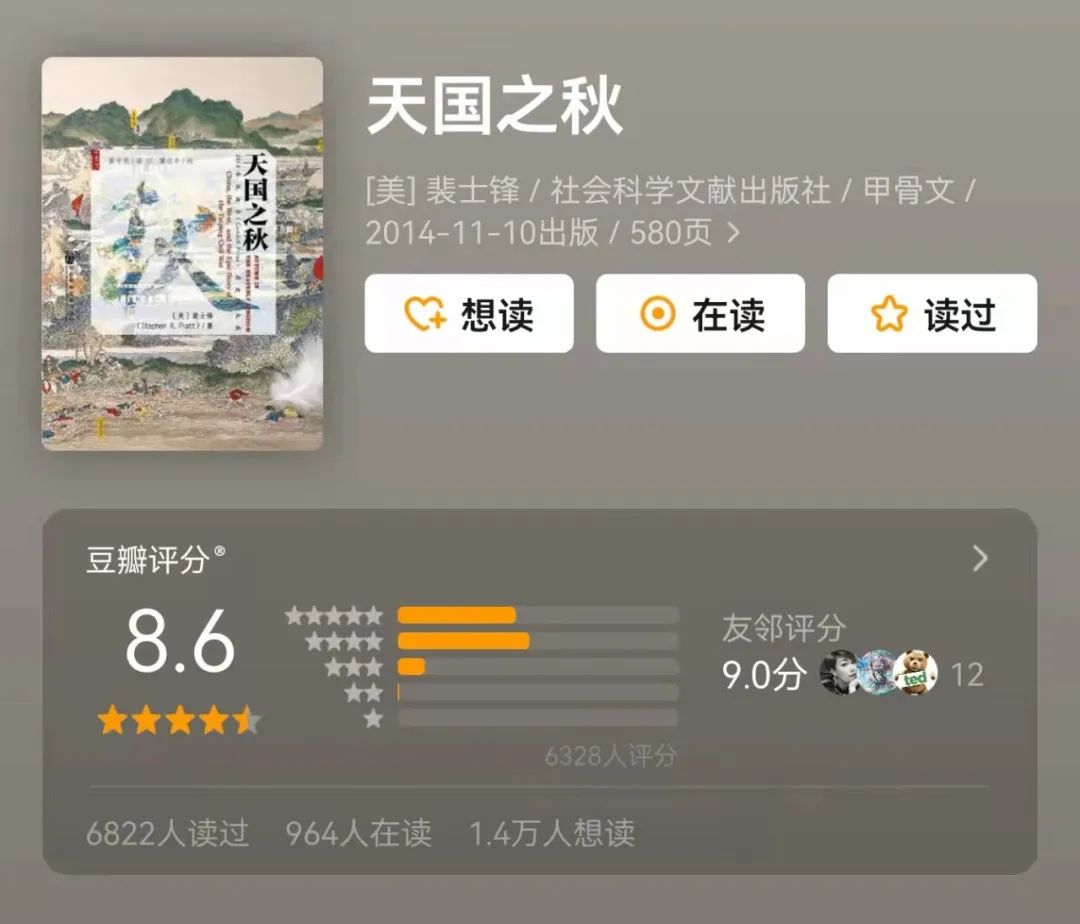Open the ted bear avatar
The width and height of the screenshot is (1080, 924).
915,673
